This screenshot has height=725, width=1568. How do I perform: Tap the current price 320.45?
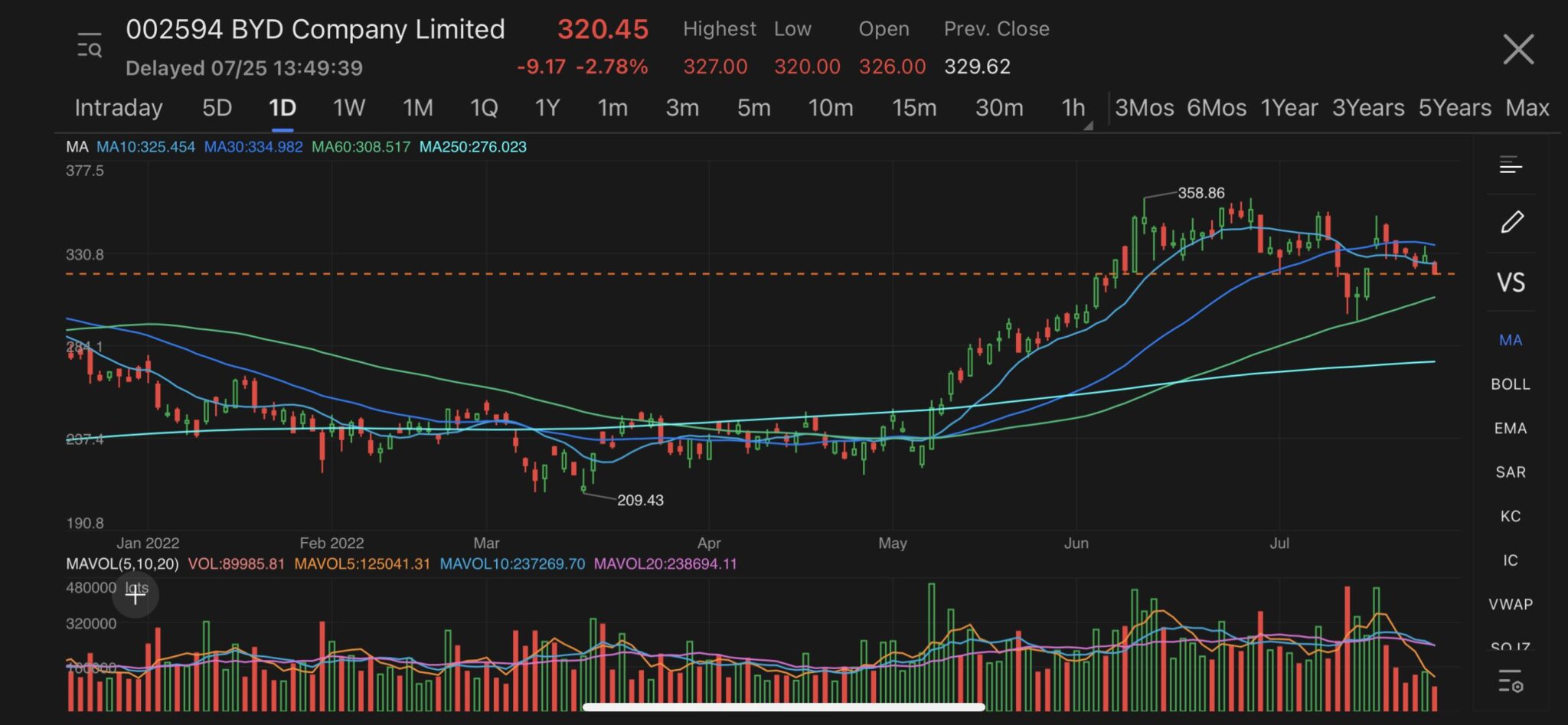(x=603, y=29)
